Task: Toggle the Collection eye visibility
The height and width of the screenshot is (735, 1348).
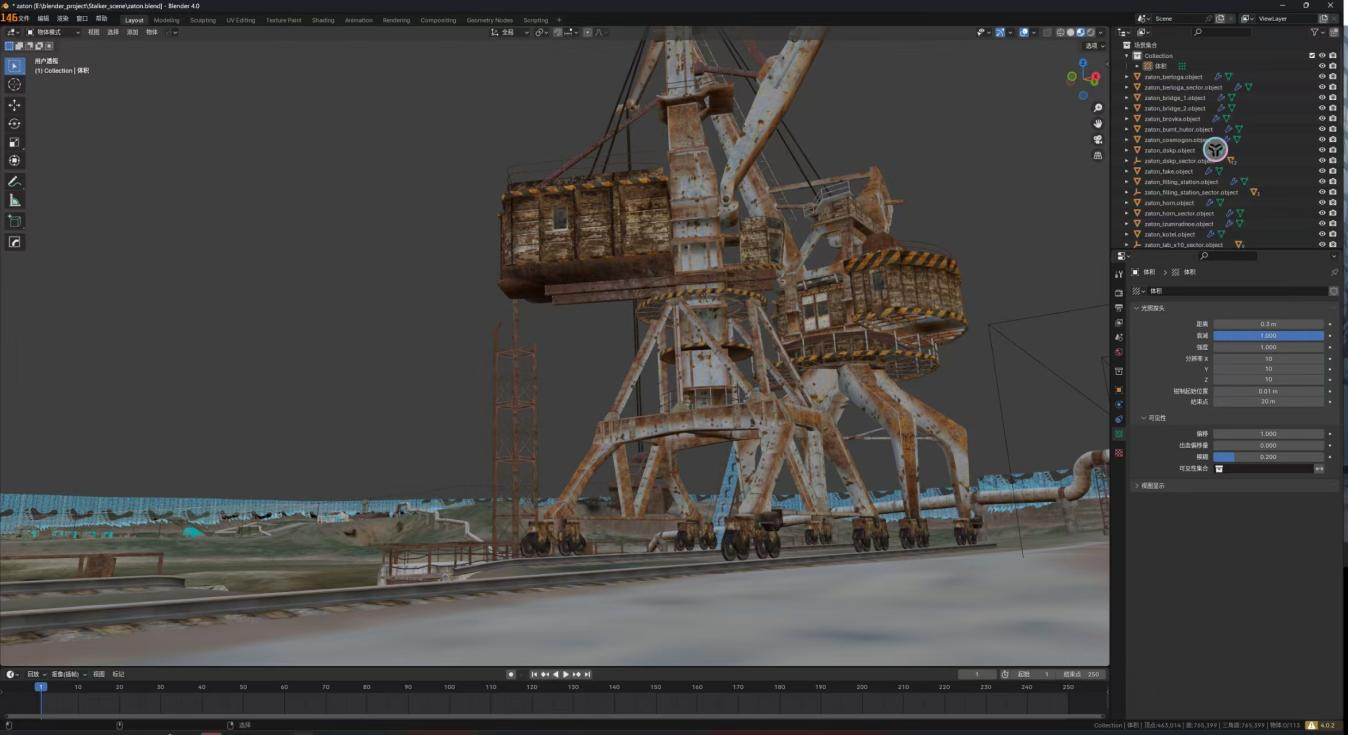Action: pos(1322,56)
